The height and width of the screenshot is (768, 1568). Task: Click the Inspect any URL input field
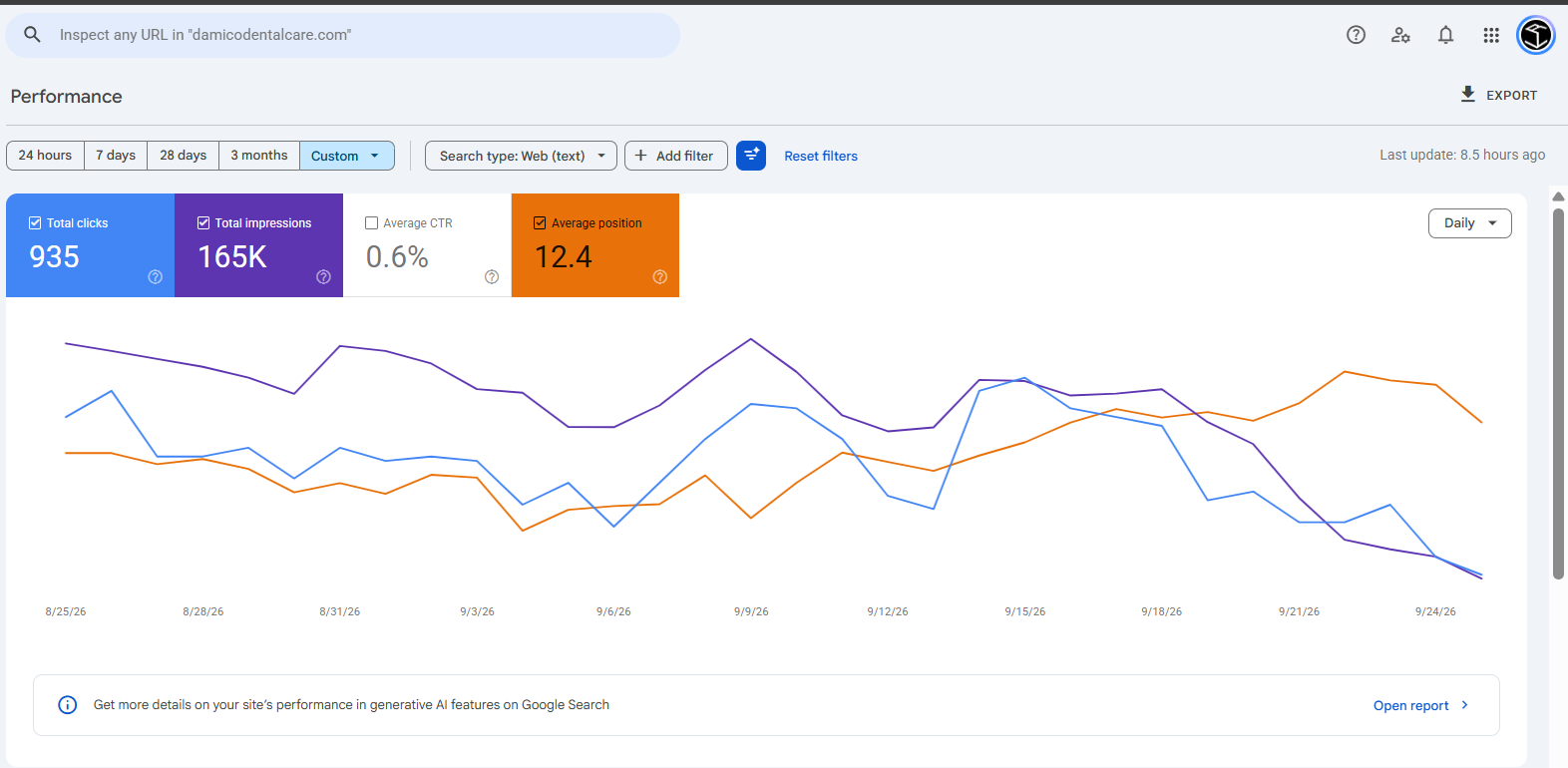pyautogui.click(x=343, y=35)
